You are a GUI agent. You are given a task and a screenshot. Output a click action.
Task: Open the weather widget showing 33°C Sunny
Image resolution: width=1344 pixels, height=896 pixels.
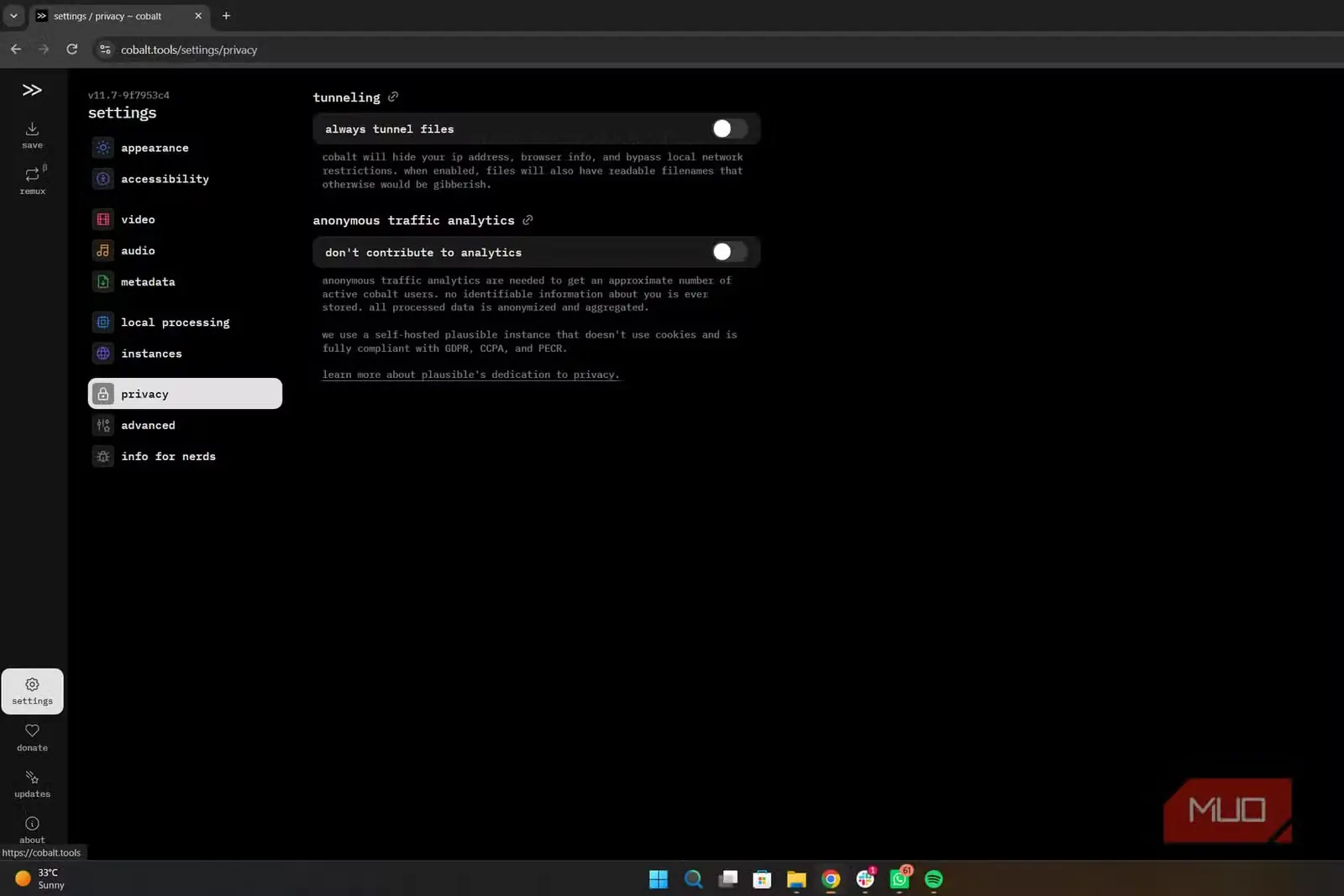click(39, 879)
